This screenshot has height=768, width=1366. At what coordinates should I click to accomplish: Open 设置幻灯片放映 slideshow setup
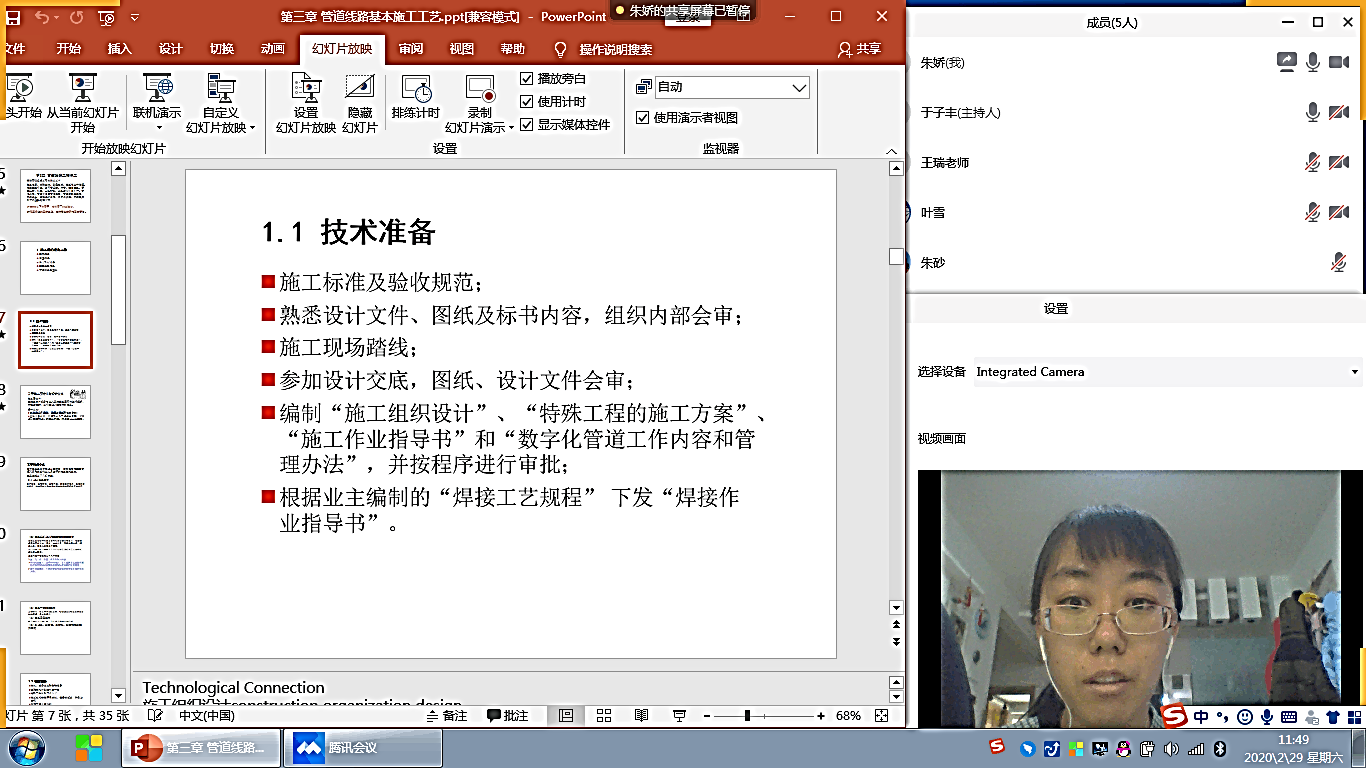(x=306, y=90)
